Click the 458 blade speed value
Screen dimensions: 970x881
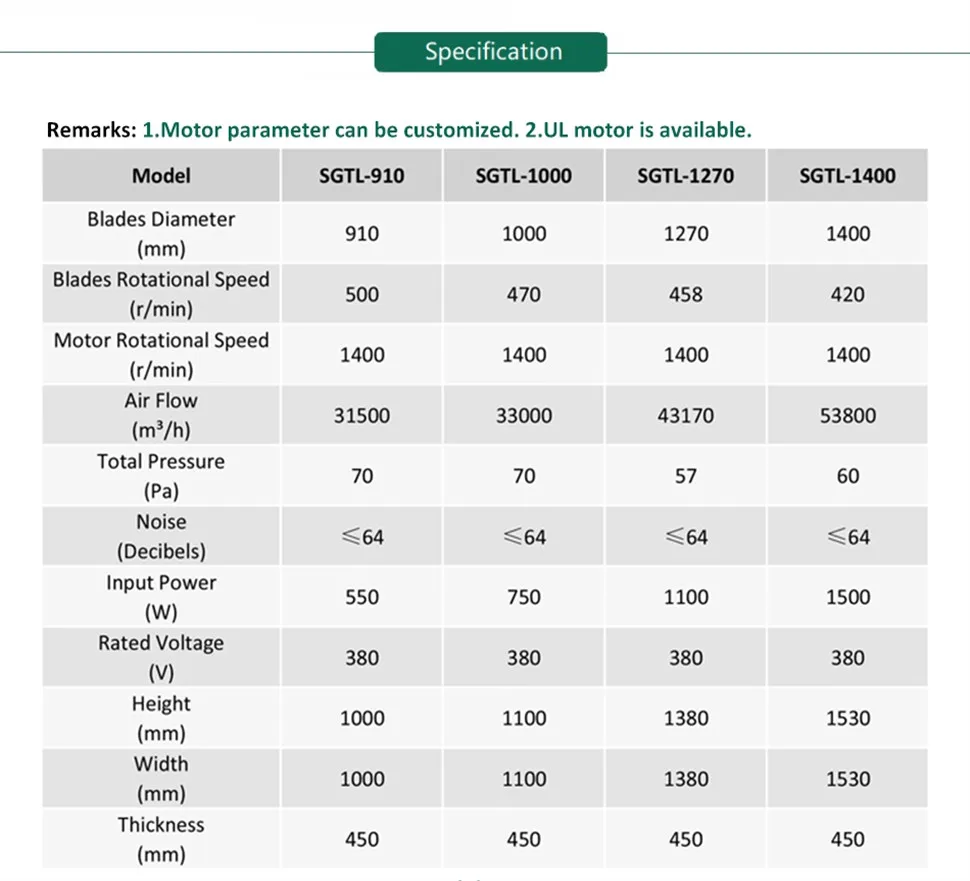[x=686, y=295]
